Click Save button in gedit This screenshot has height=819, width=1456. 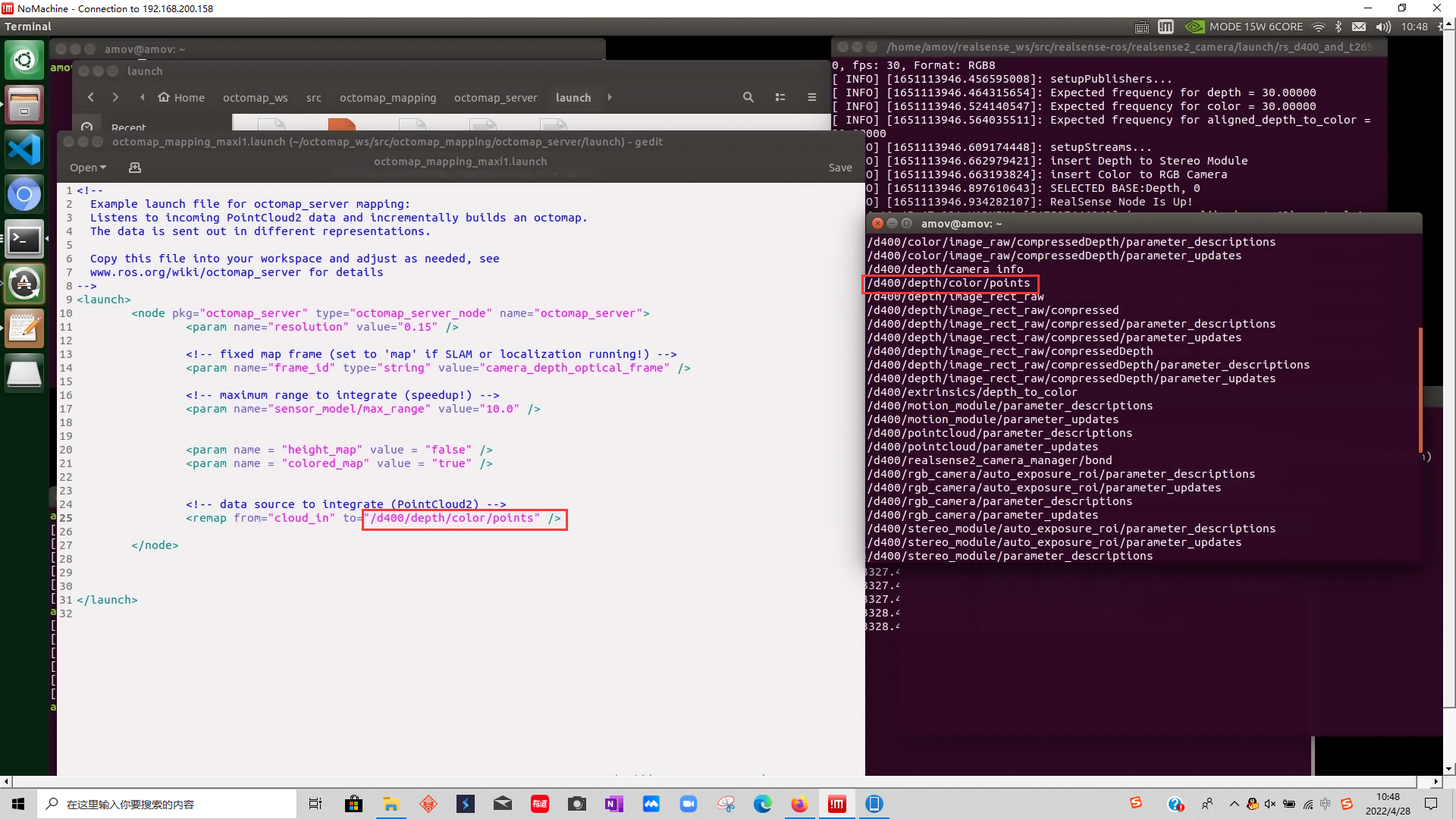point(839,168)
